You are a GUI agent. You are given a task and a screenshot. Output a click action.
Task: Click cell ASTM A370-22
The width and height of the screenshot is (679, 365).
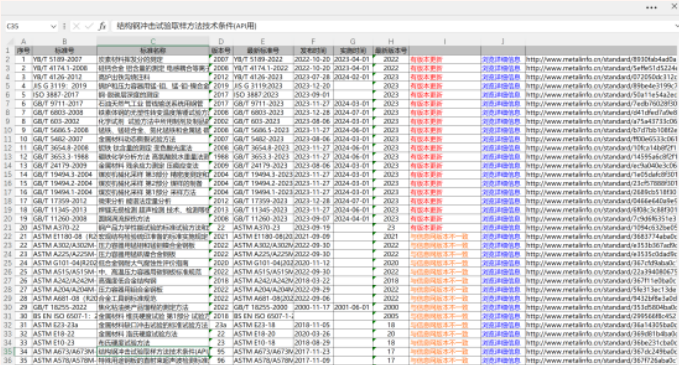(65, 228)
